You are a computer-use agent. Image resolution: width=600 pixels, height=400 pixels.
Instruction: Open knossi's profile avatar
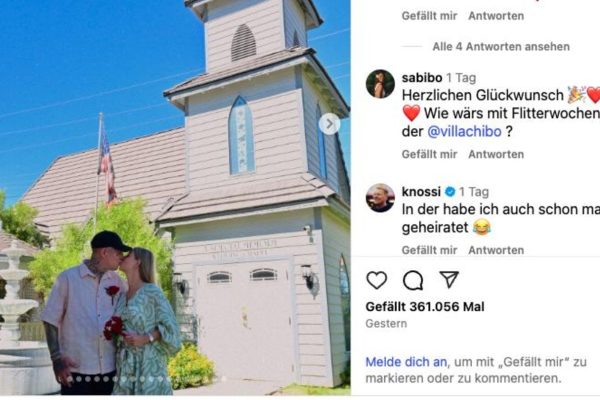pyautogui.click(x=380, y=198)
